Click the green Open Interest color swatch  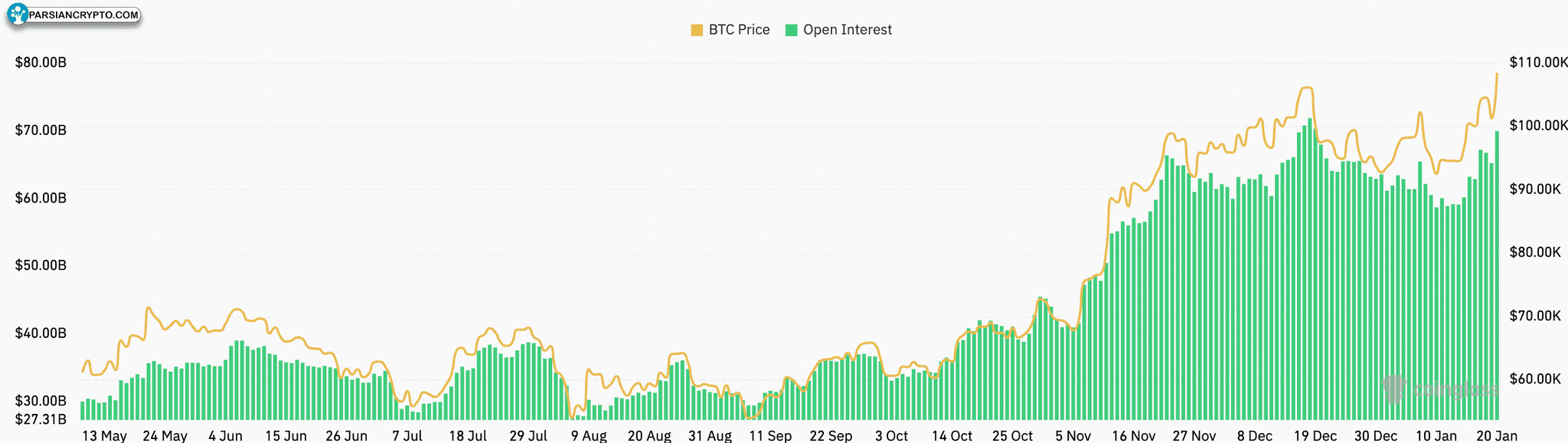click(x=792, y=30)
